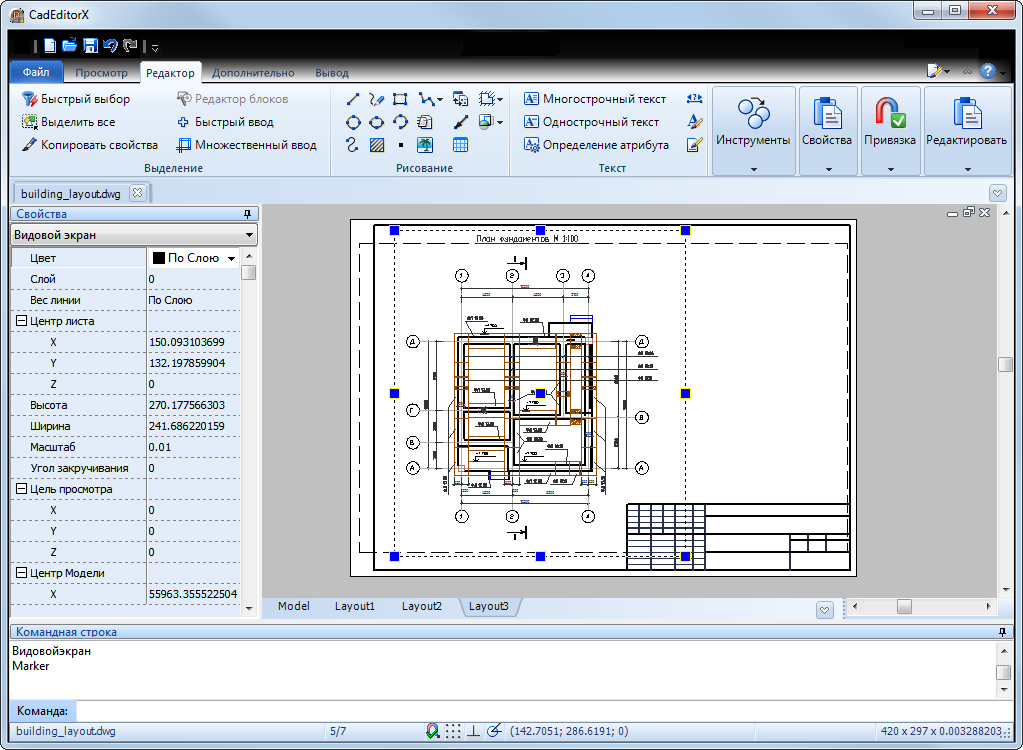1023x750 pixels.
Task: Open the Layout1 sheet tab
Action: [x=354, y=606]
